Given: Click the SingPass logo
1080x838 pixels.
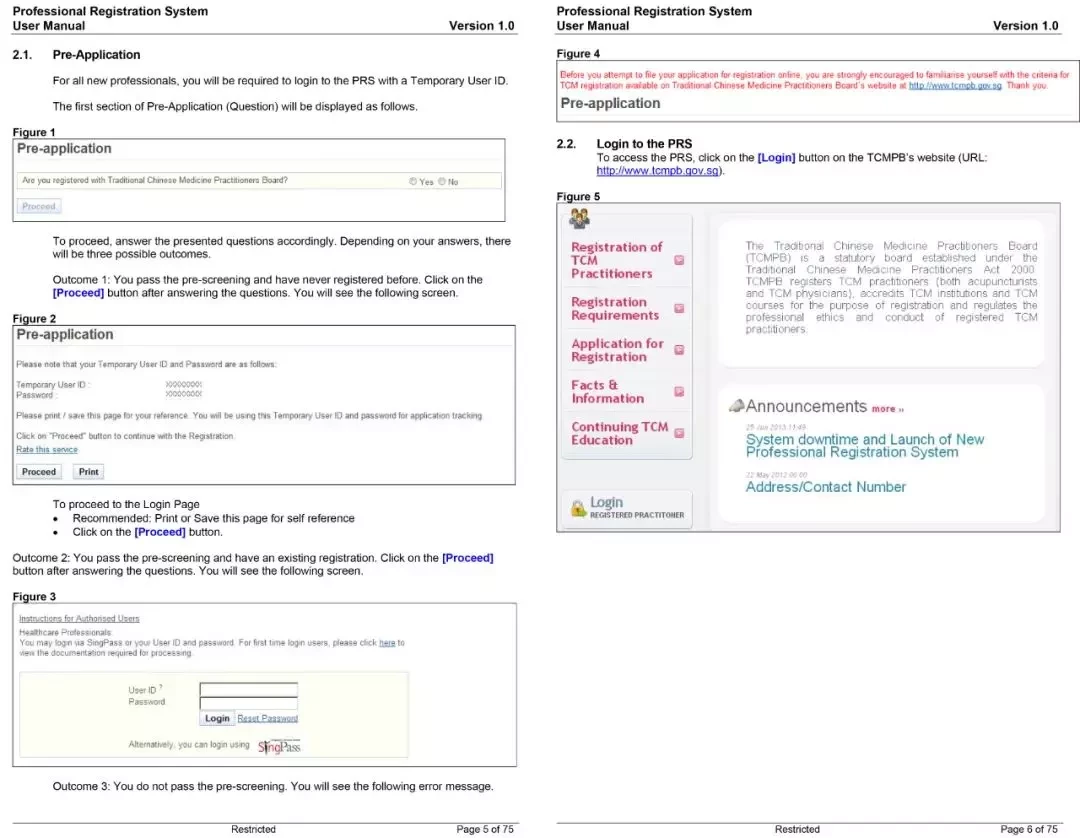Looking at the screenshot, I should [279, 746].
